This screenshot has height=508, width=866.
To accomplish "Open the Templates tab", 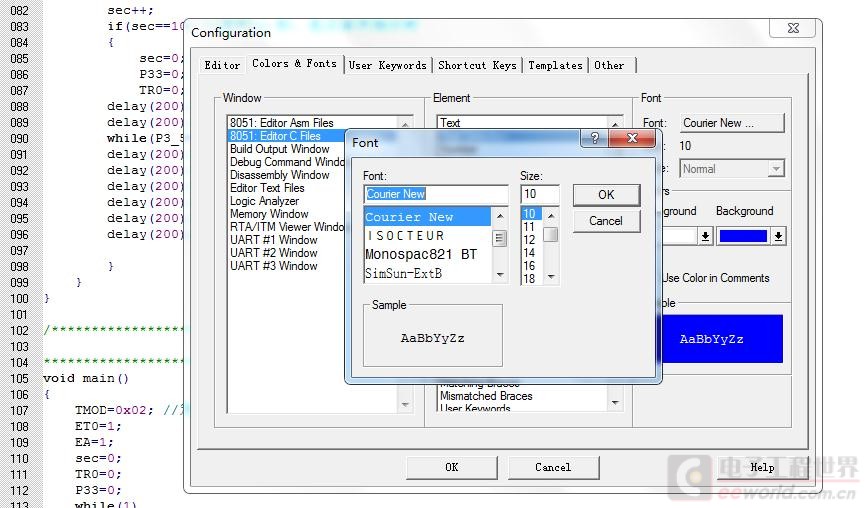I will point(555,65).
